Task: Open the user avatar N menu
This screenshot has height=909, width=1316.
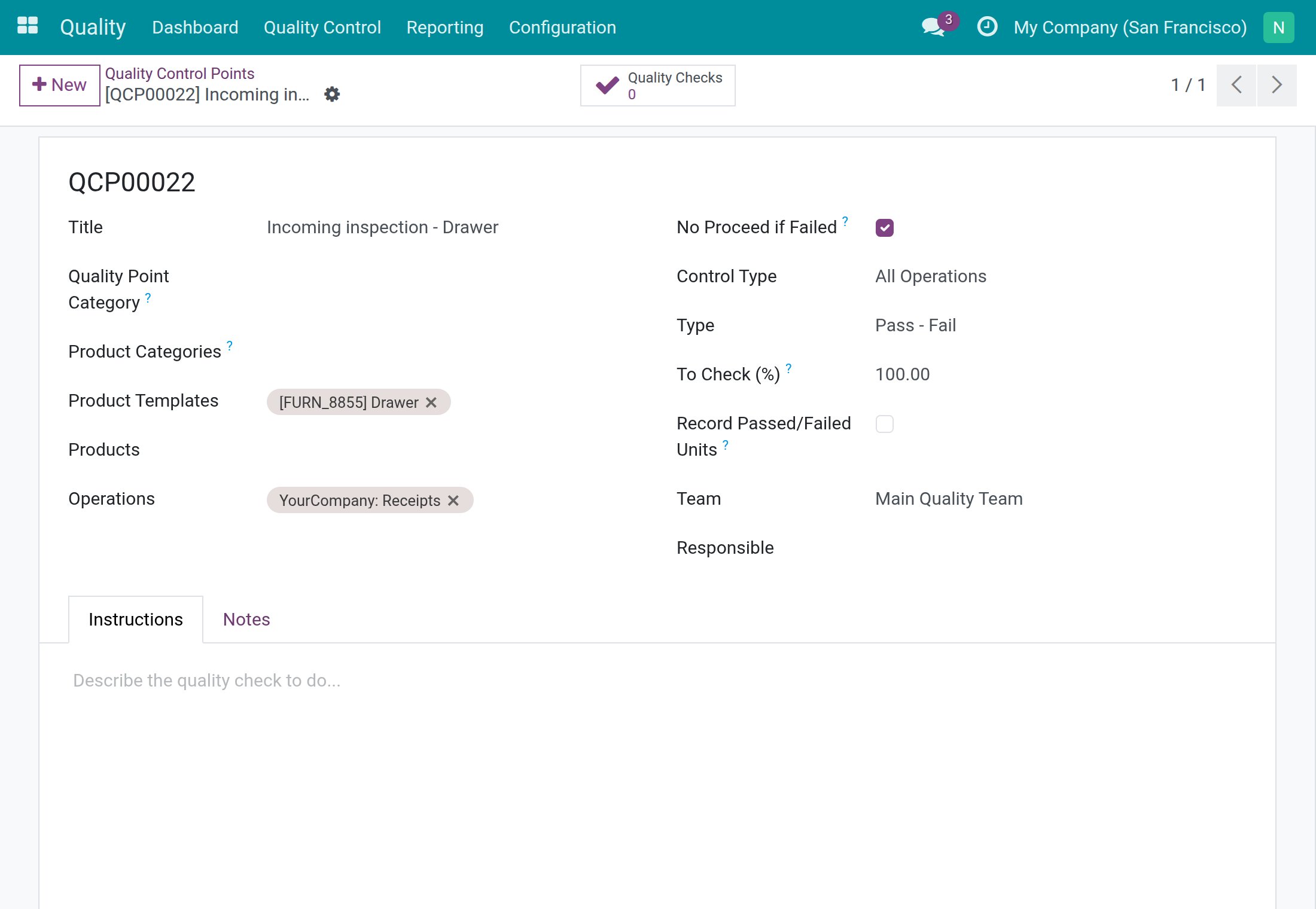Action: [1279, 28]
